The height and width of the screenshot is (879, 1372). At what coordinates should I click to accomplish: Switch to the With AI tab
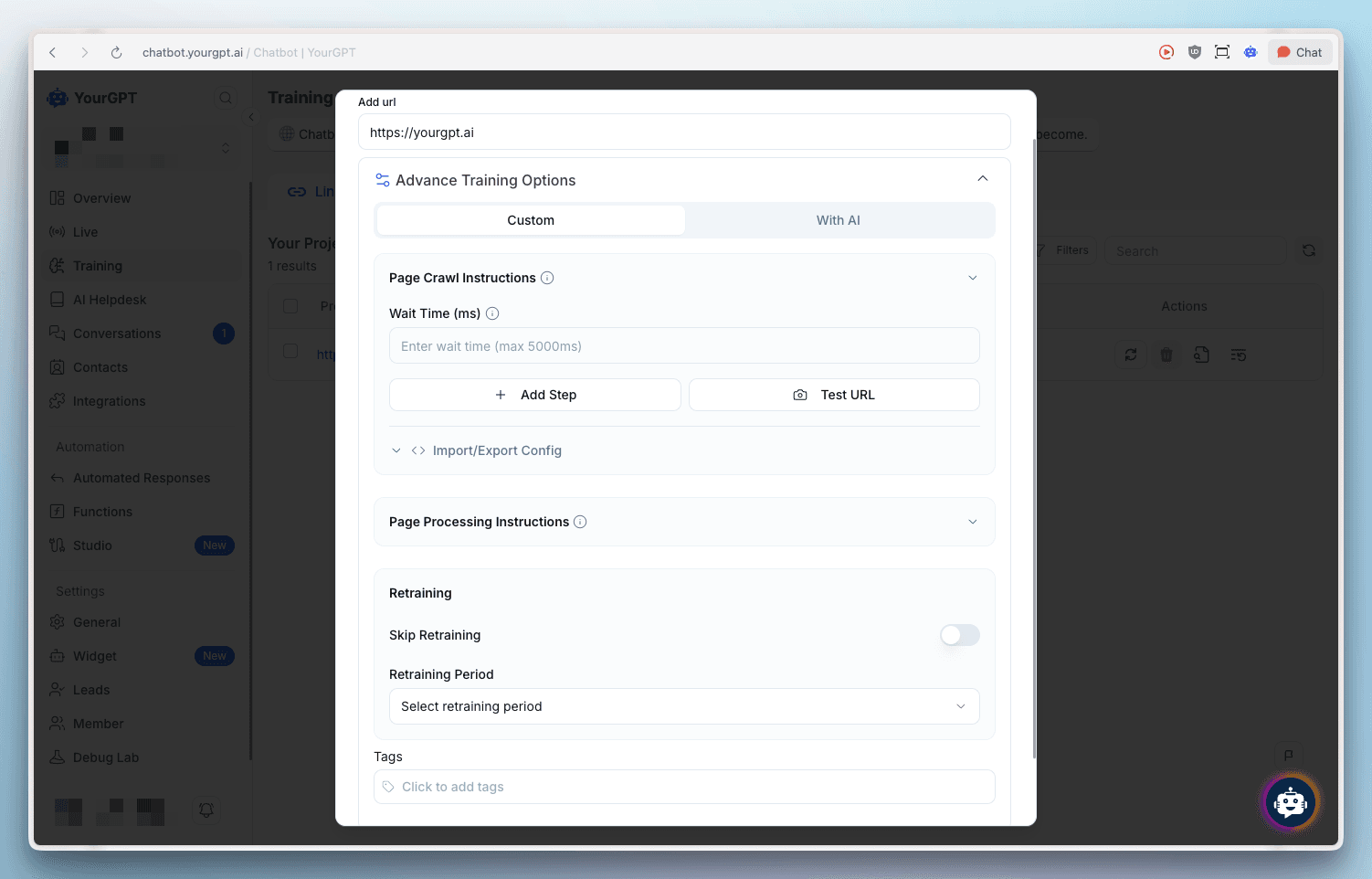point(838,220)
